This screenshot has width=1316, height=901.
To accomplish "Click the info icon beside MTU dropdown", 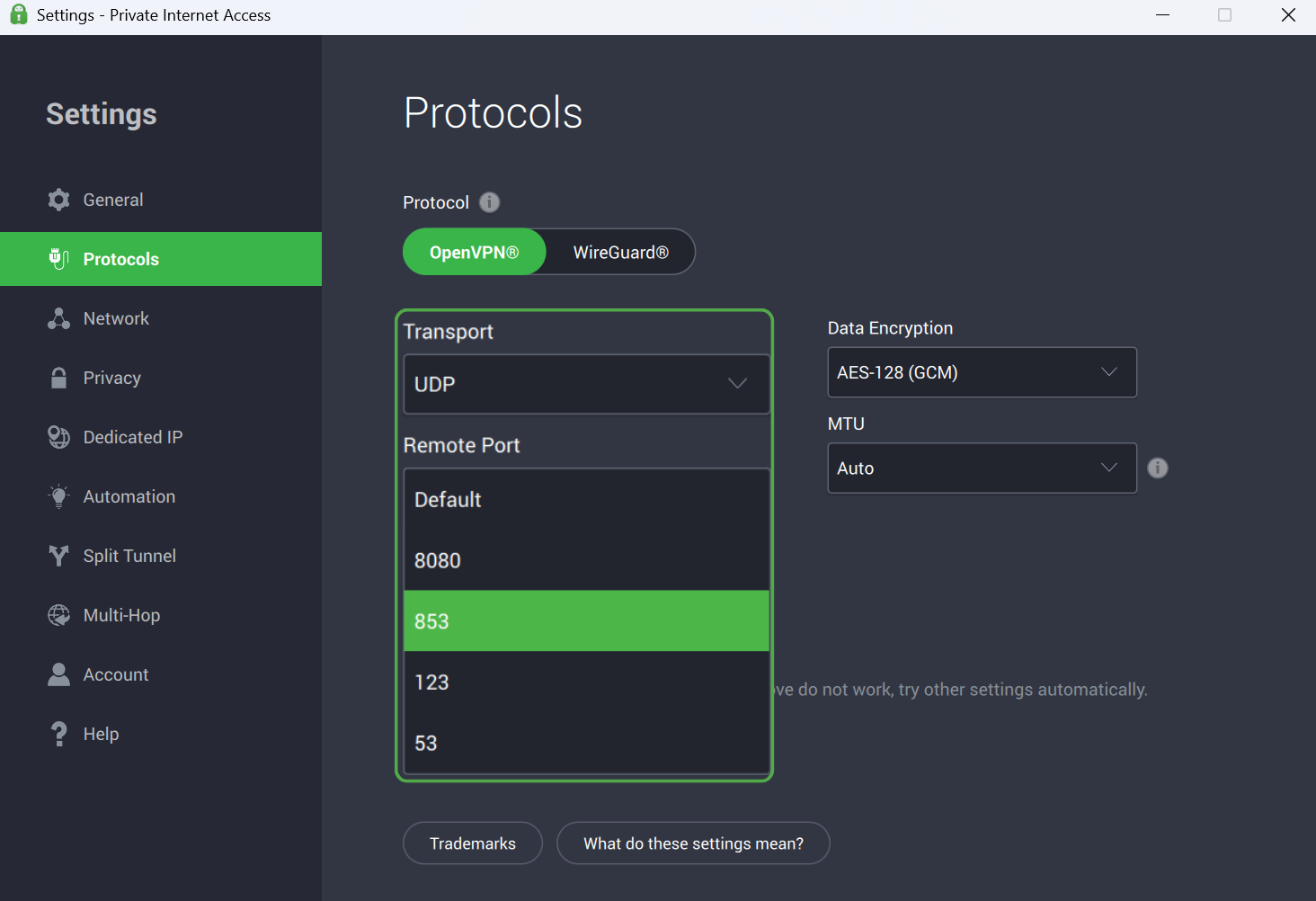I will coord(1158,468).
